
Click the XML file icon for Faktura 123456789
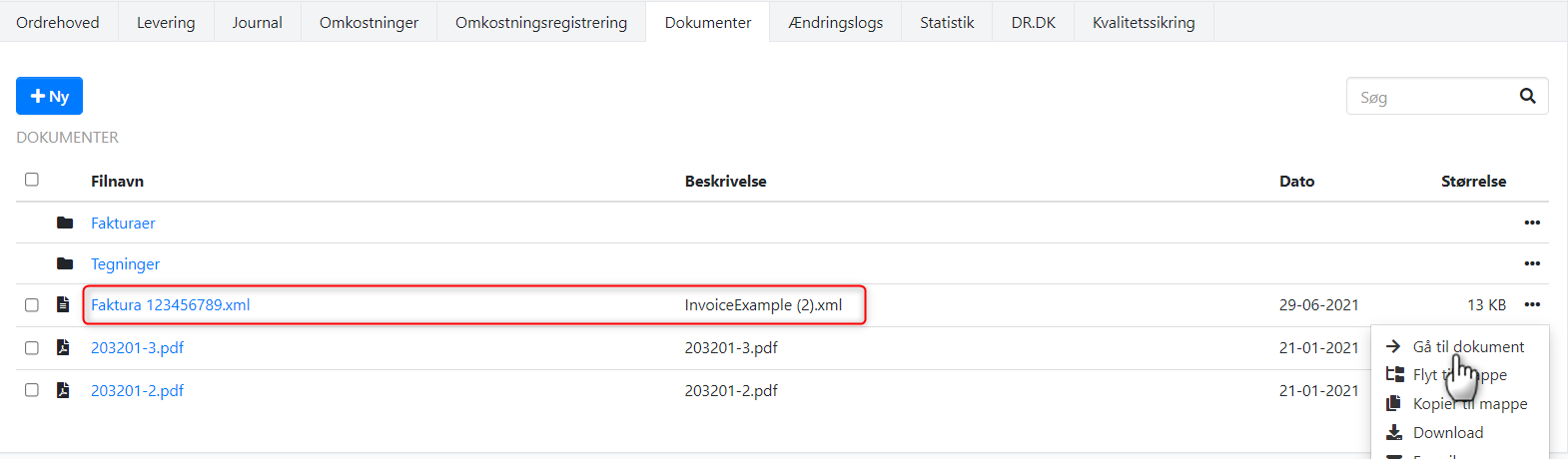(63, 304)
